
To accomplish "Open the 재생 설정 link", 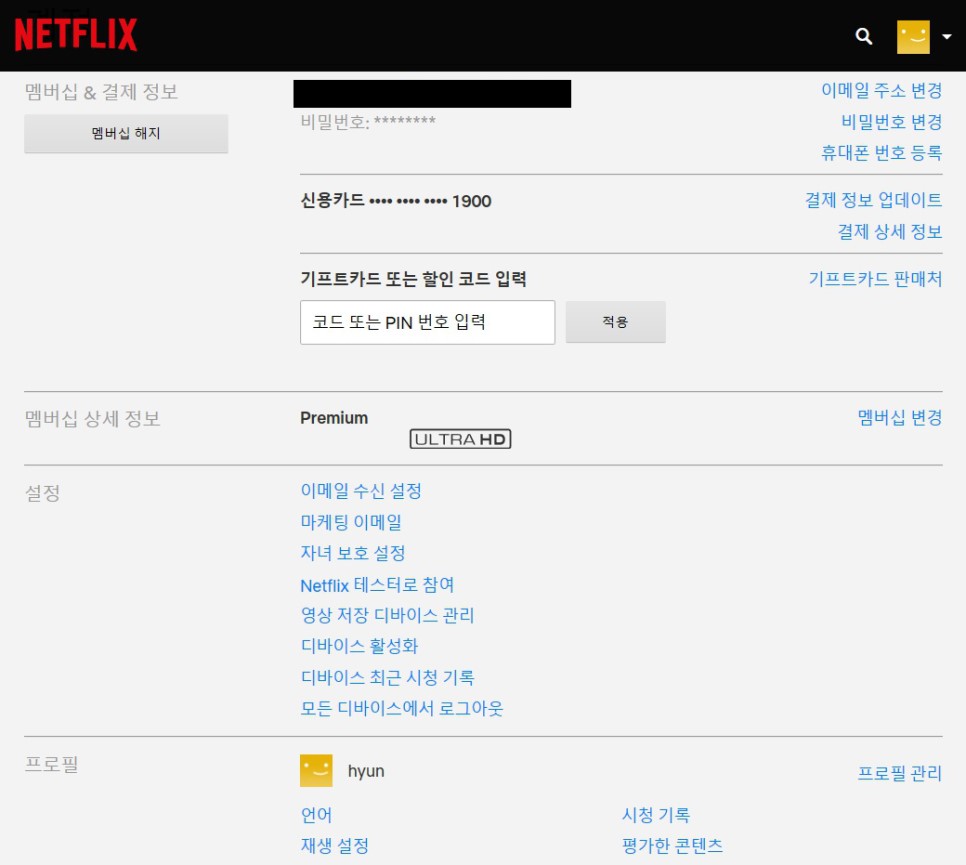I will 335,845.
